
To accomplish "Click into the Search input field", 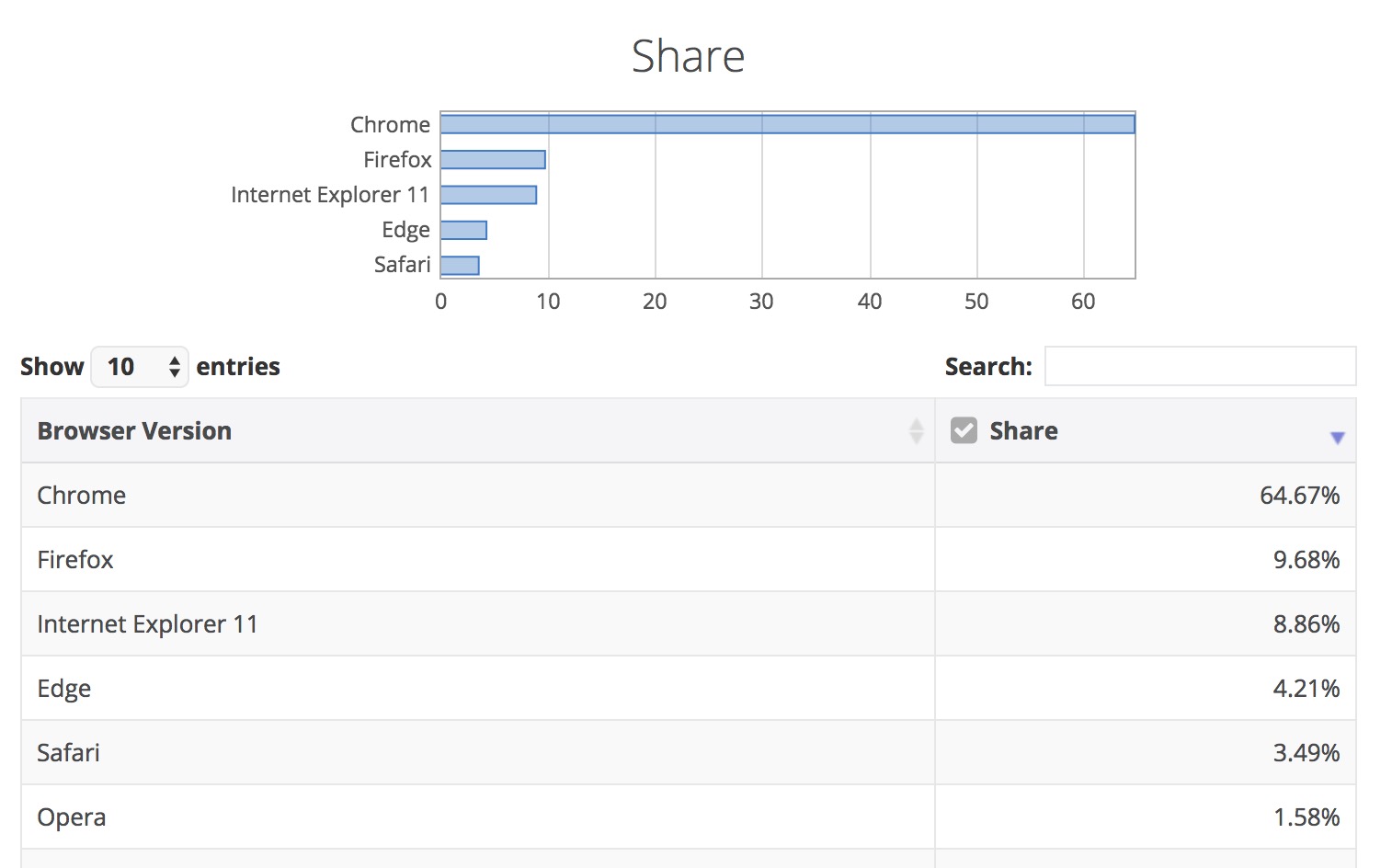I will (x=1200, y=366).
